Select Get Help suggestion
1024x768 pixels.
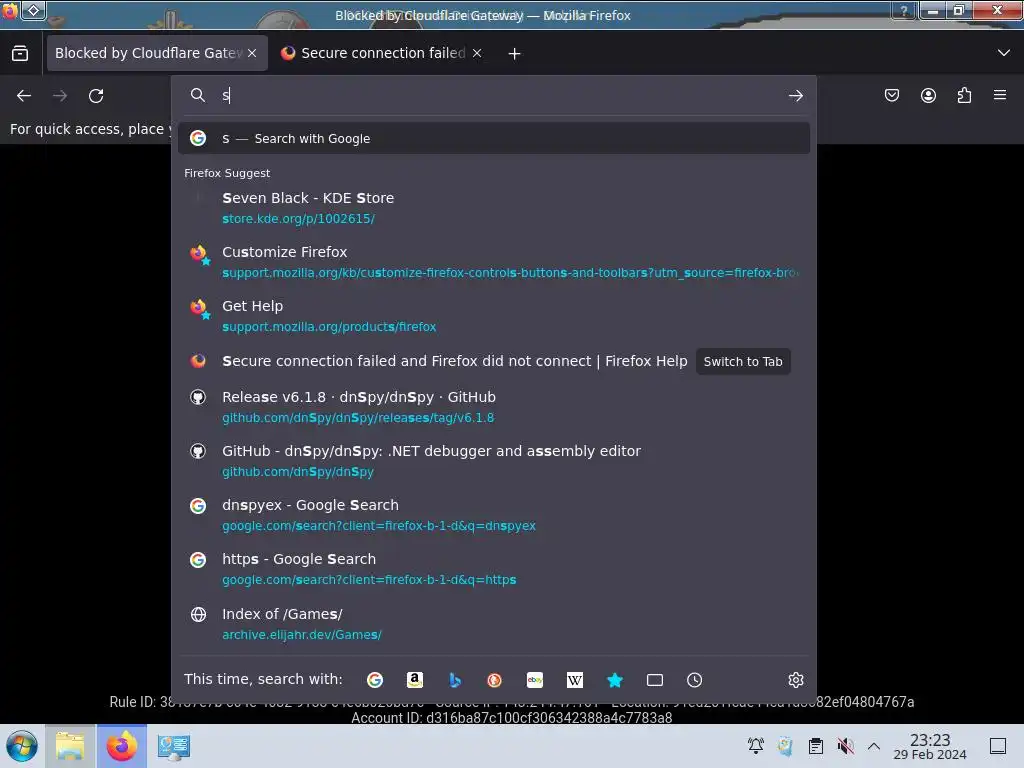[x=494, y=316]
